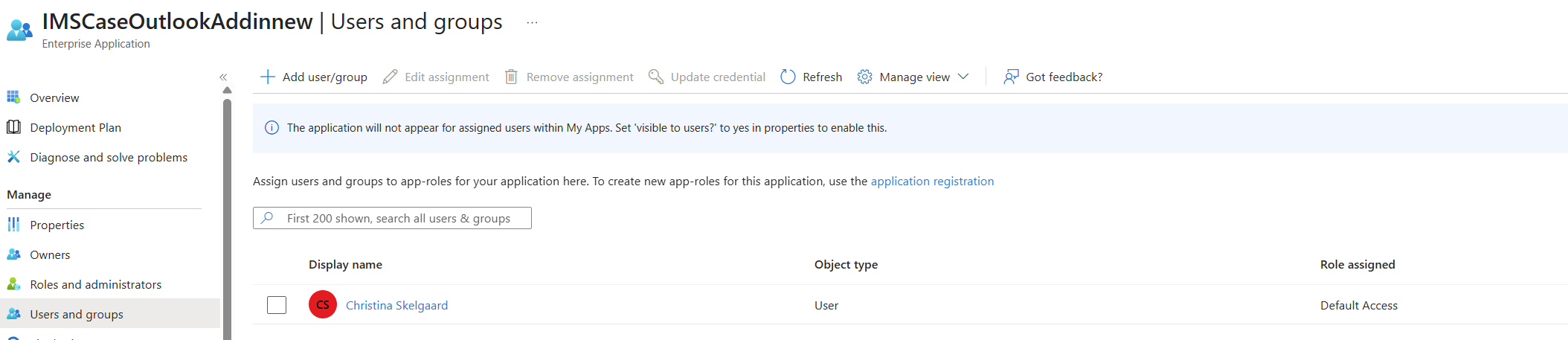Viewport: 1568px width, 340px height.
Task: Follow the application registration link
Action: [x=932, y=181]
